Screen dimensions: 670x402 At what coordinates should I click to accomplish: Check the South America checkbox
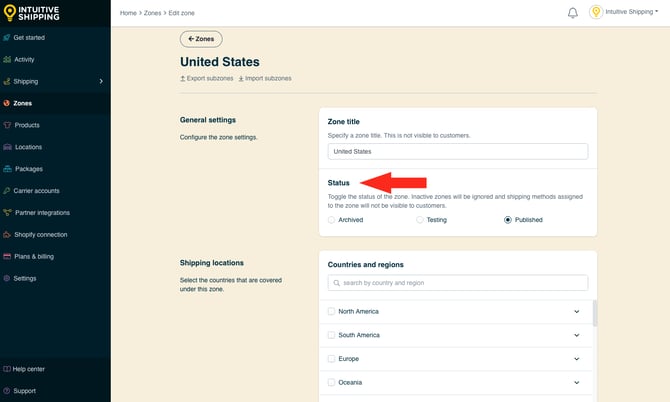tap(331, 335)
